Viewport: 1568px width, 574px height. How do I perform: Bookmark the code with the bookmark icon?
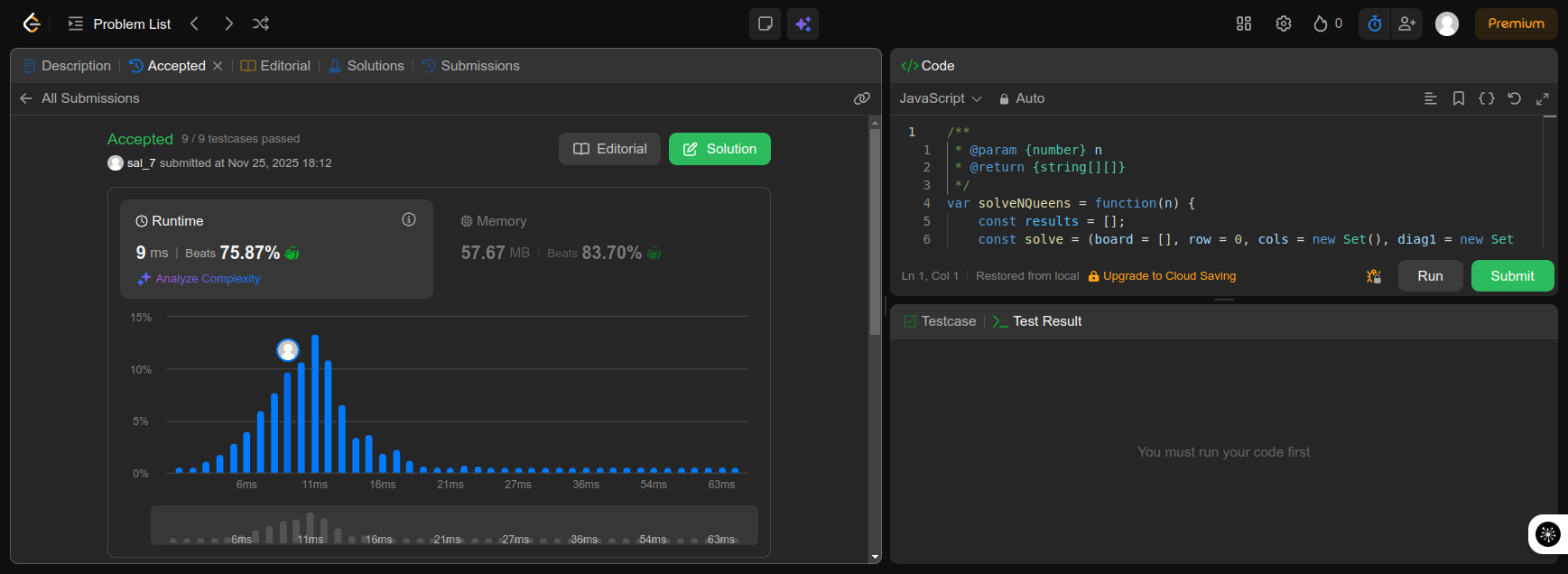pyautogui.click(x=1458, y=98)
